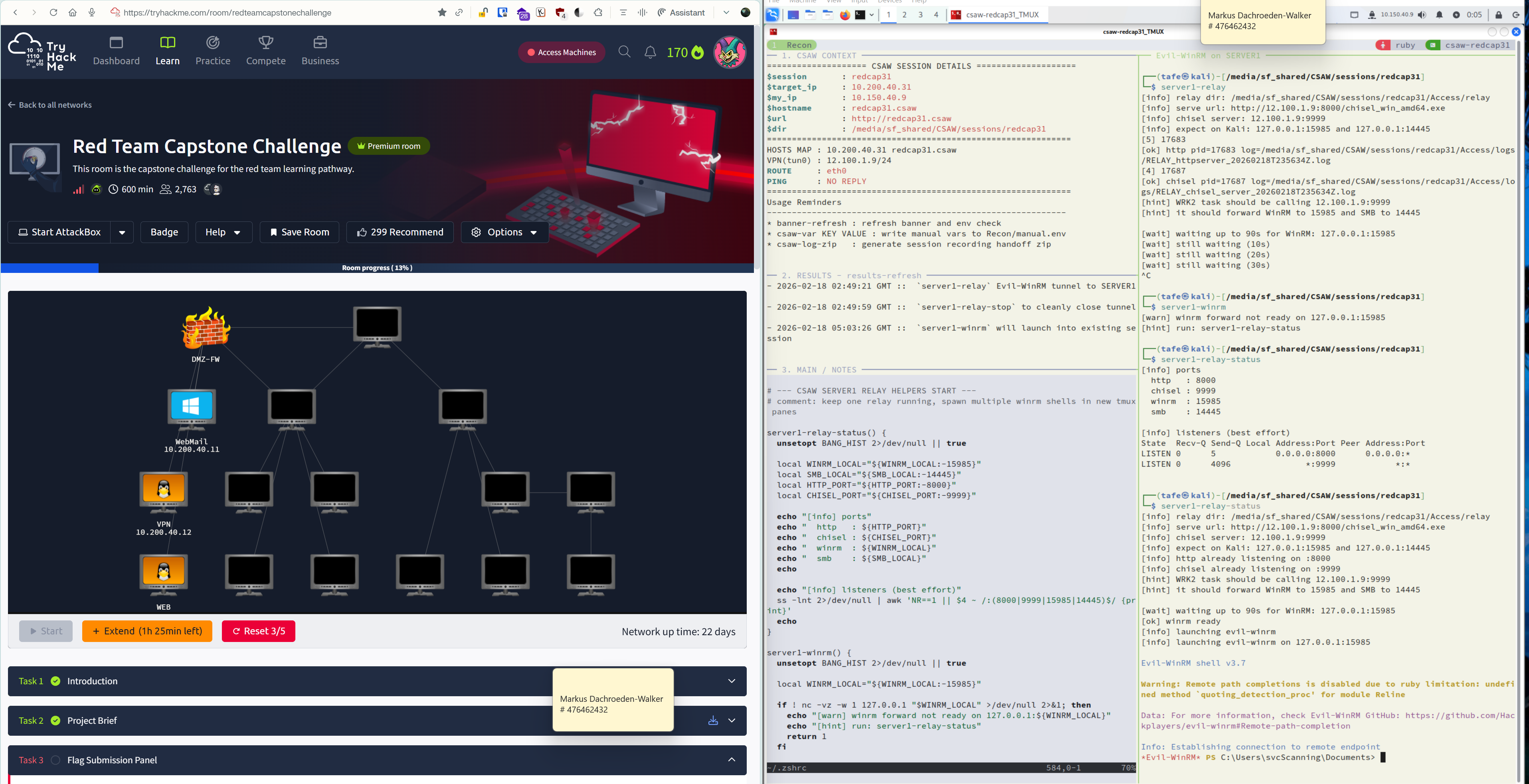This screenshot has height=784, width=1529.
Task: Click the WebMail Windows machine node
Action: pos(191,407)
